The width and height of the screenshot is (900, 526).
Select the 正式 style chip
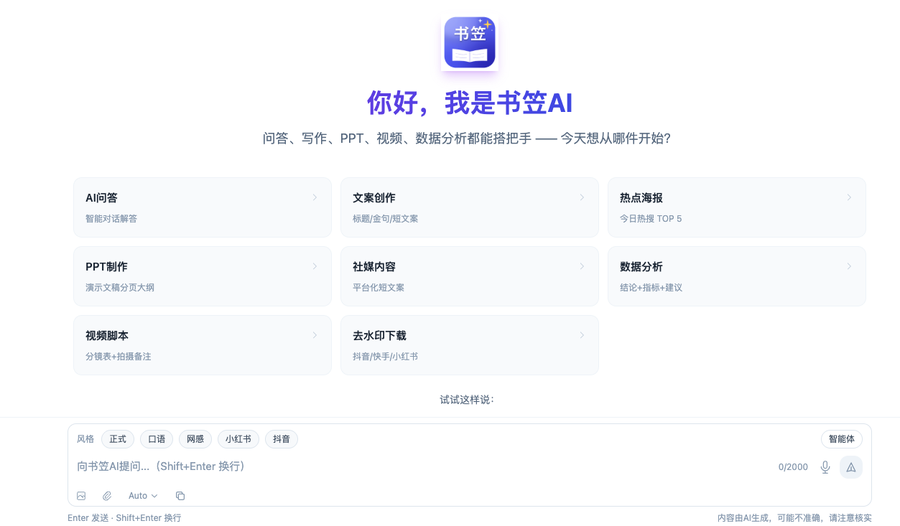click(118, 439)
